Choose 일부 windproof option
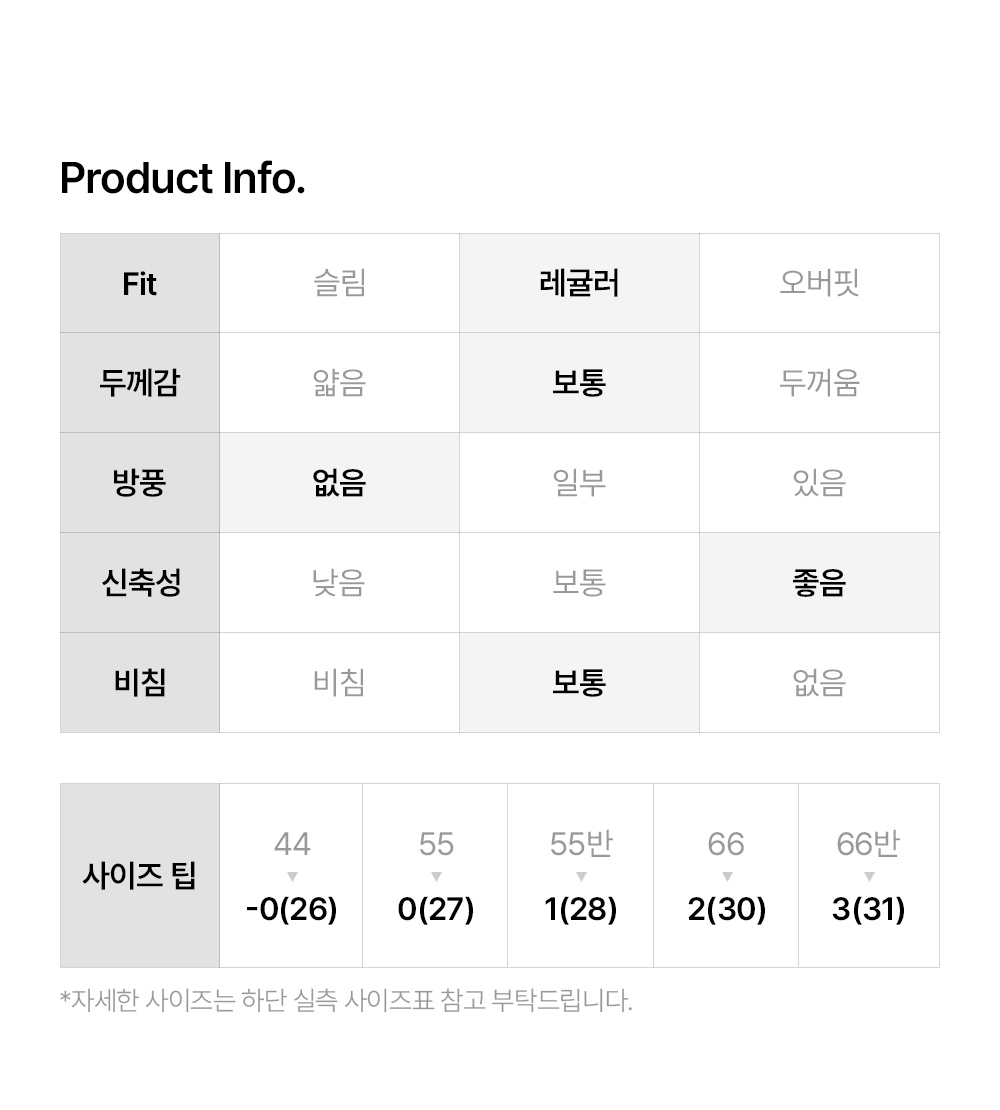The image size is (1000, 1110). 579,483
